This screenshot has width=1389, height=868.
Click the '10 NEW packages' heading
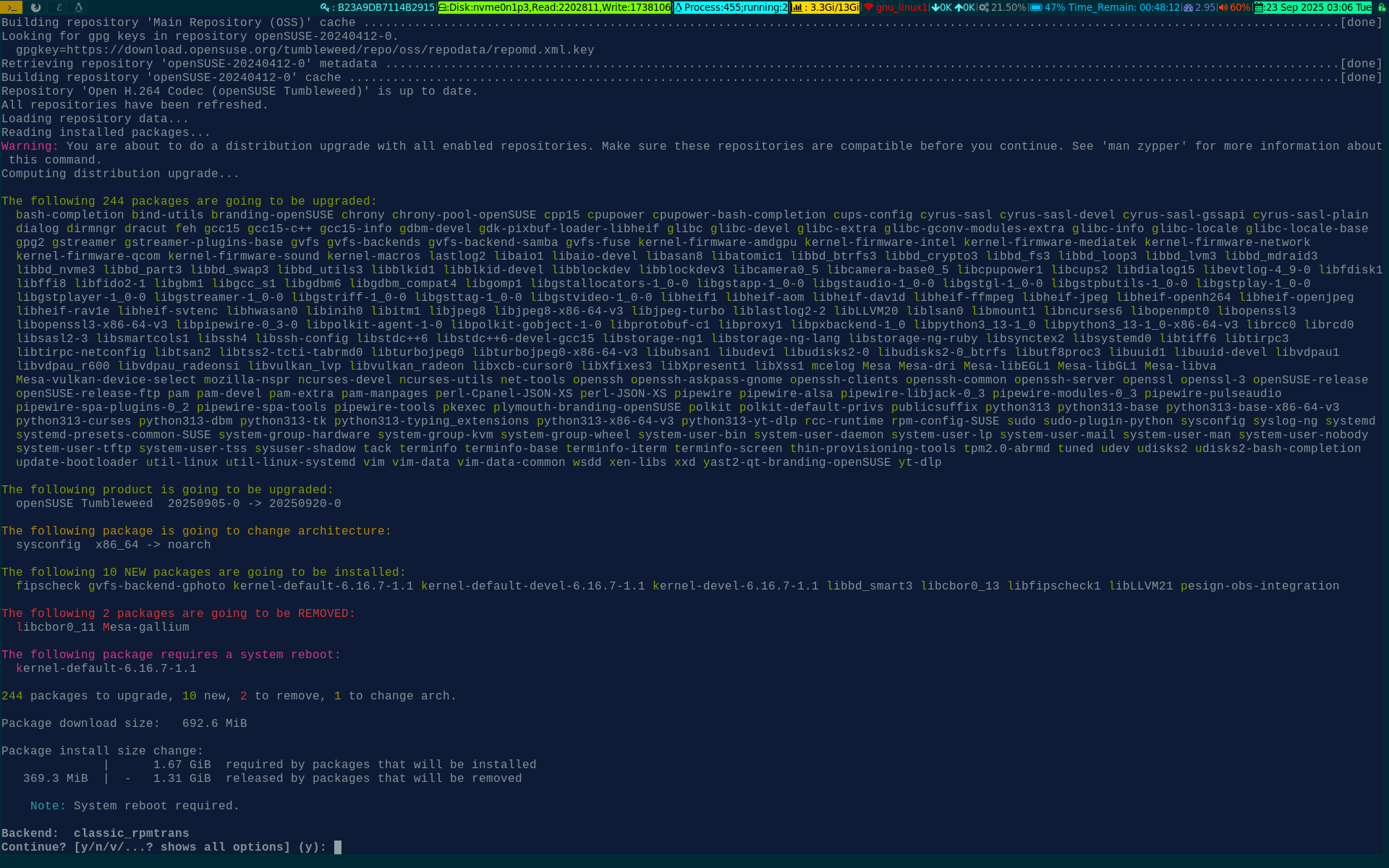click(x=203, y=572)
